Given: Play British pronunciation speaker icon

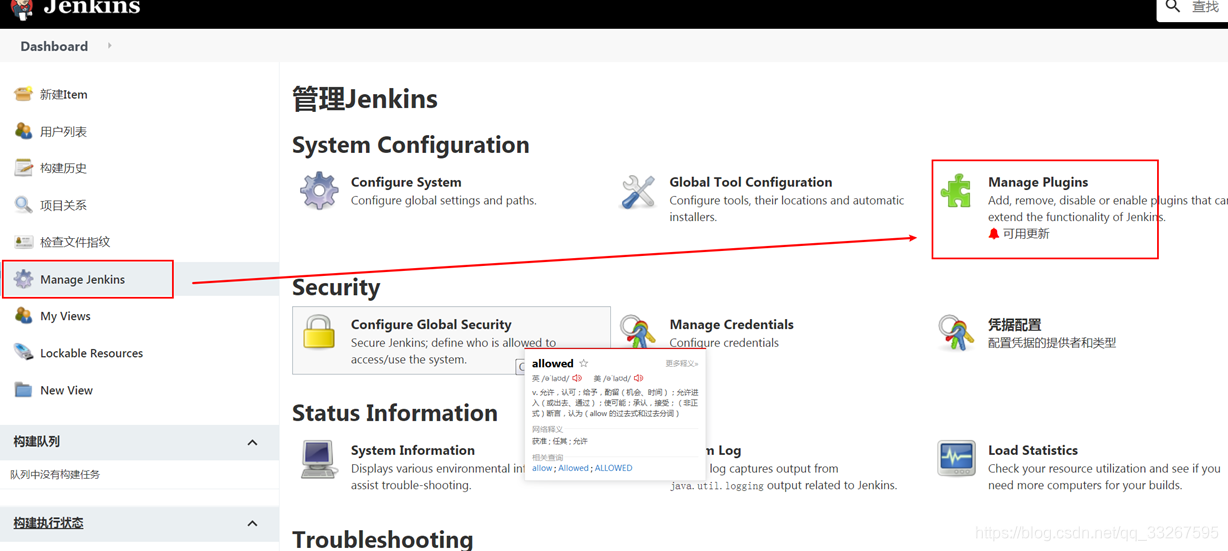Looking at the screenshot, I should tap(577, 379).
